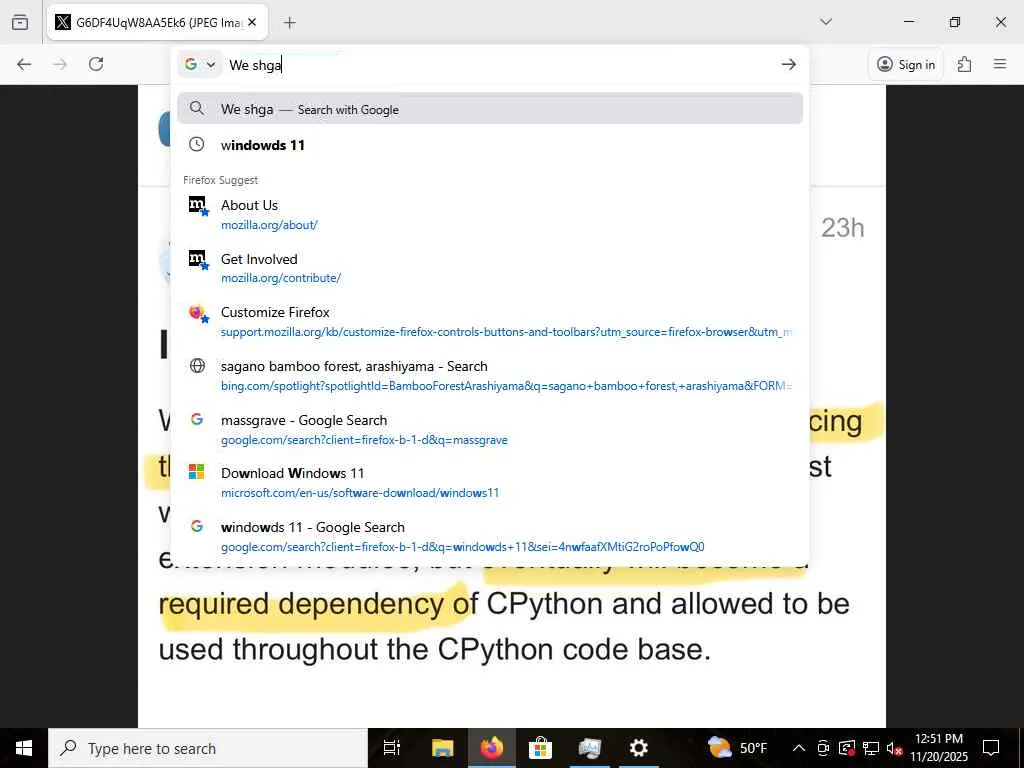Click the magnifier icon in Search with Google row

197,108
